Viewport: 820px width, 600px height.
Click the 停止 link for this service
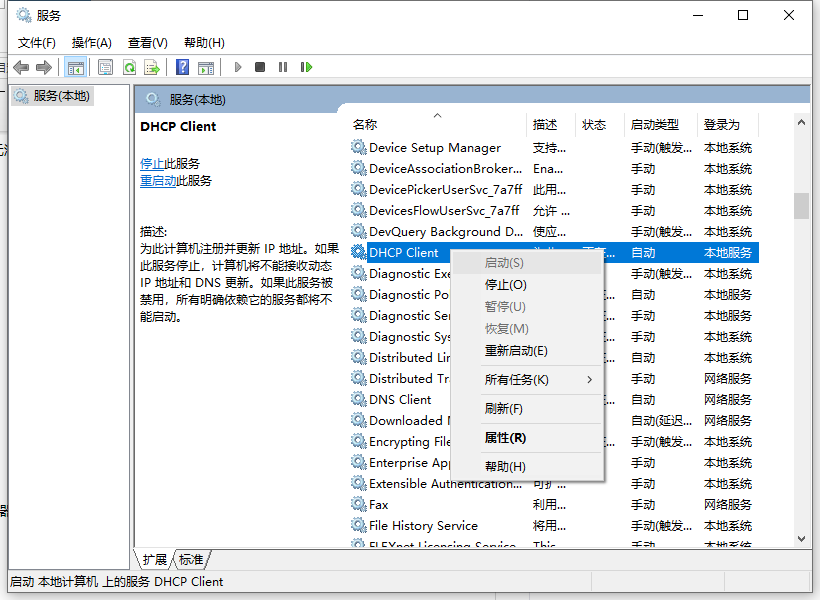(x=152, y=163)
